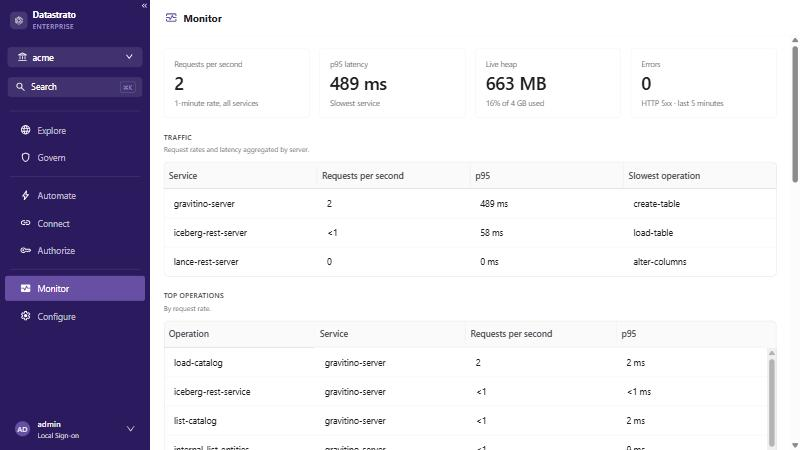Click the page vertical scrollbar thumb
Screen dimensions: 800x450
pos(795,114)
